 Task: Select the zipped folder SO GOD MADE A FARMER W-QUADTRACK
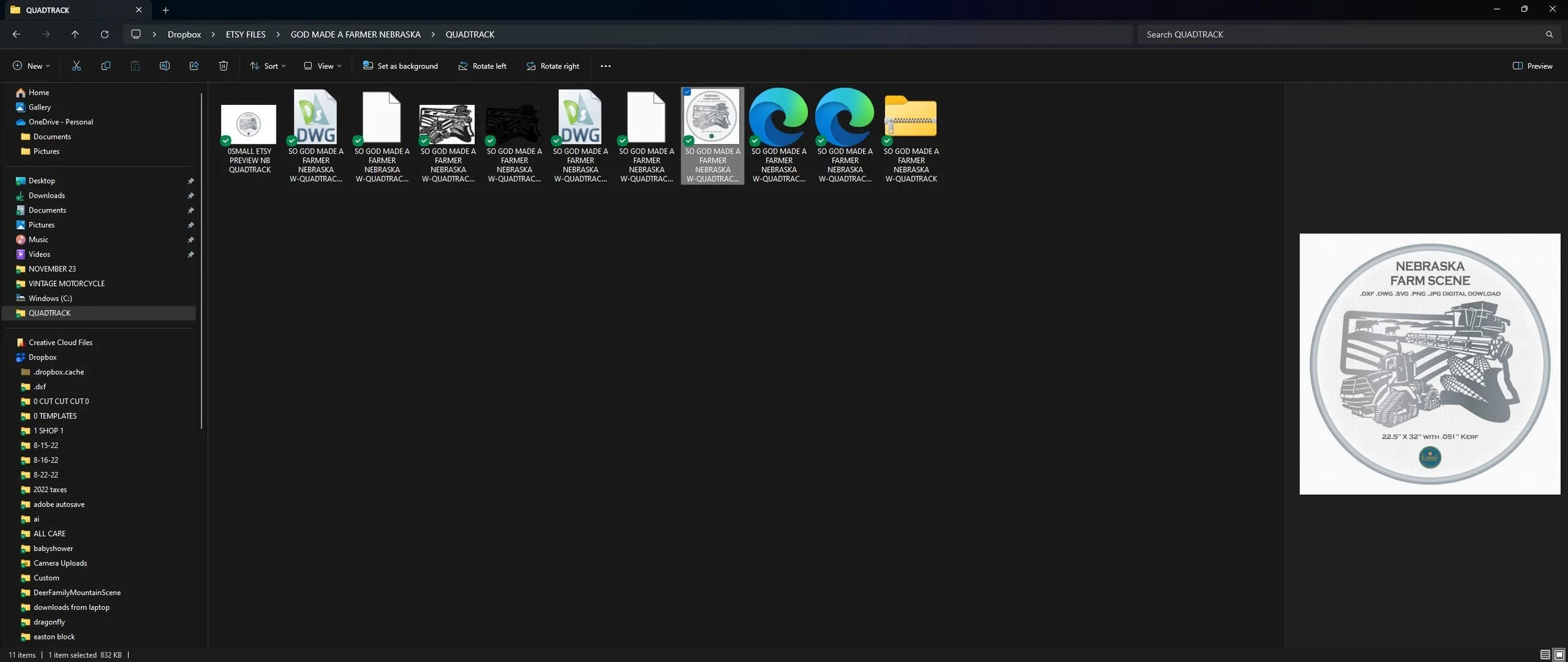pyautogui.click(x=911, y=136)
